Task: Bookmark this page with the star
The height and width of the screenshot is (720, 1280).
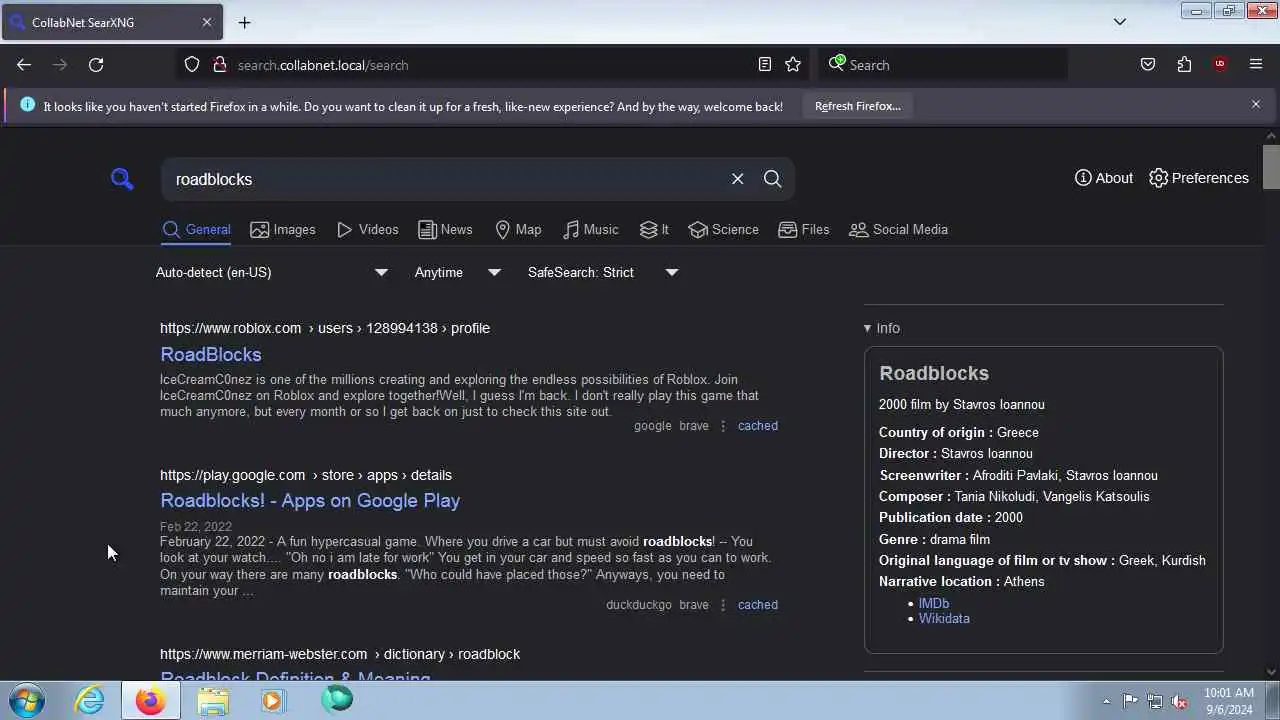Action: point(793,65)
